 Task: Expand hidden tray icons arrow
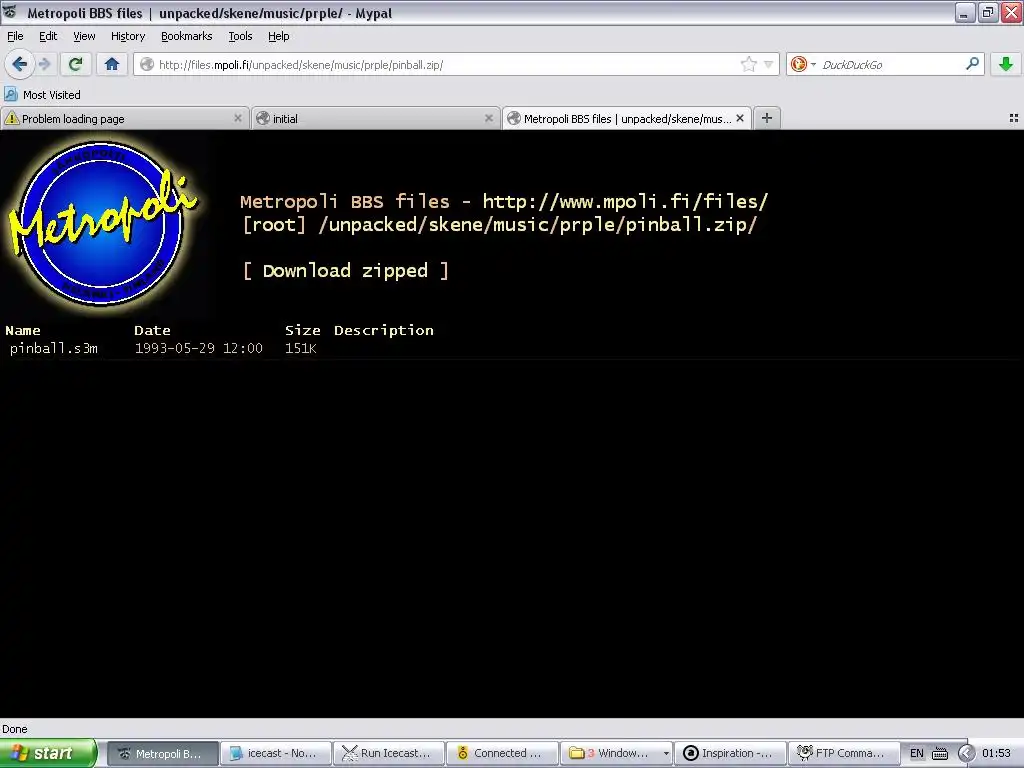point(966,753)
